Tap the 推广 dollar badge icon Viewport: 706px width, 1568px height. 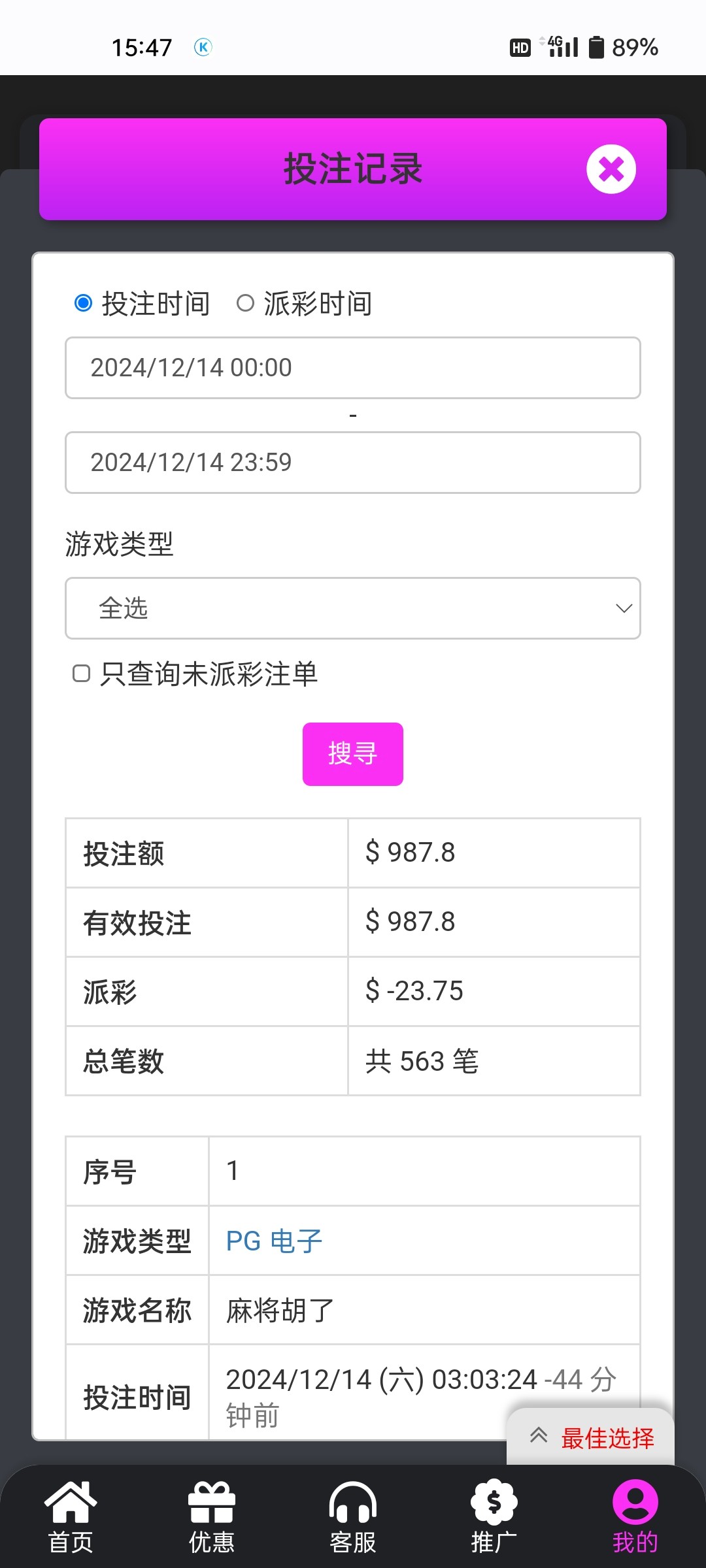click(494, 1503)
